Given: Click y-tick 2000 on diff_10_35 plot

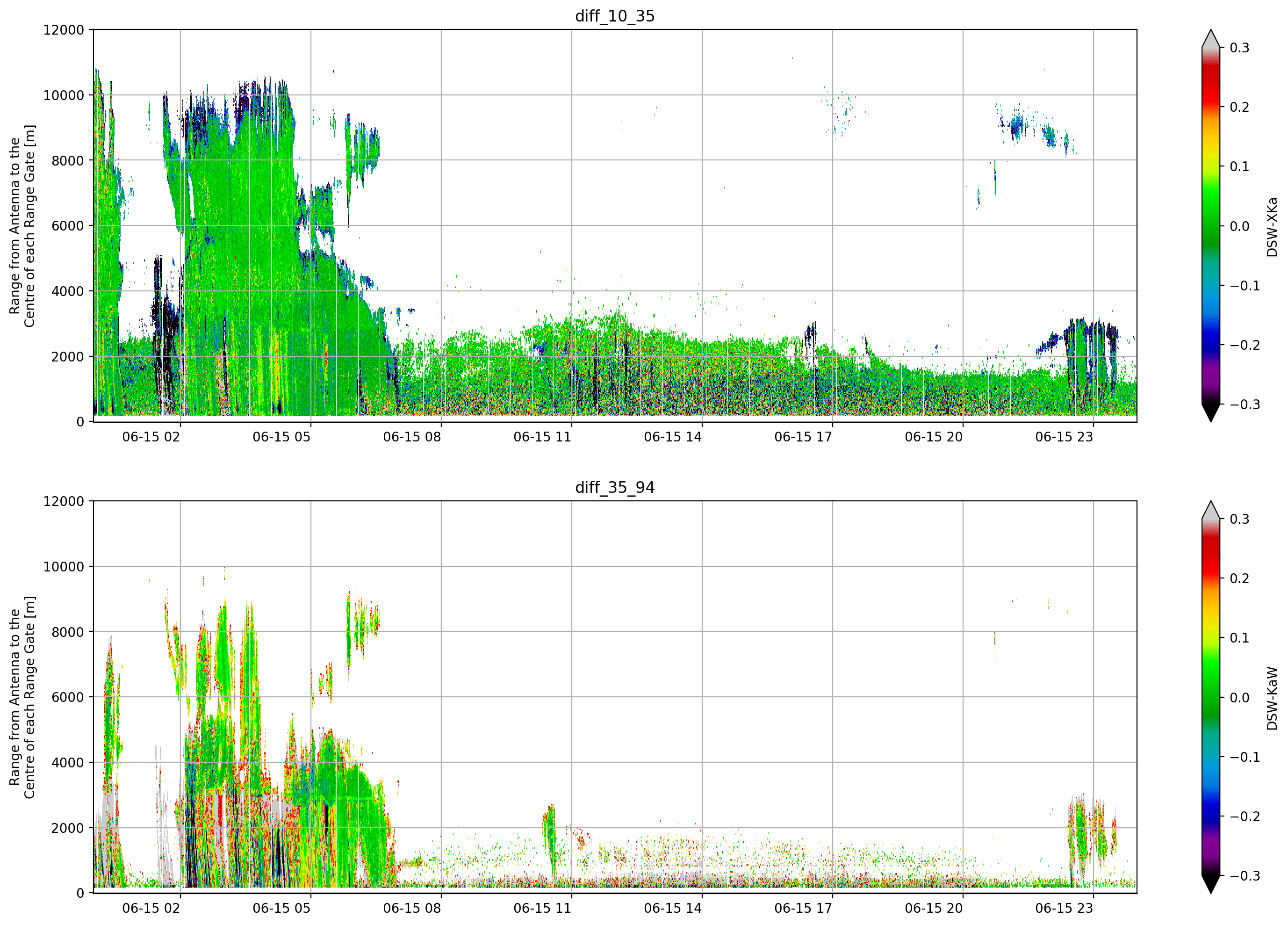Looking at the screenshot, I should click(68, 357).
